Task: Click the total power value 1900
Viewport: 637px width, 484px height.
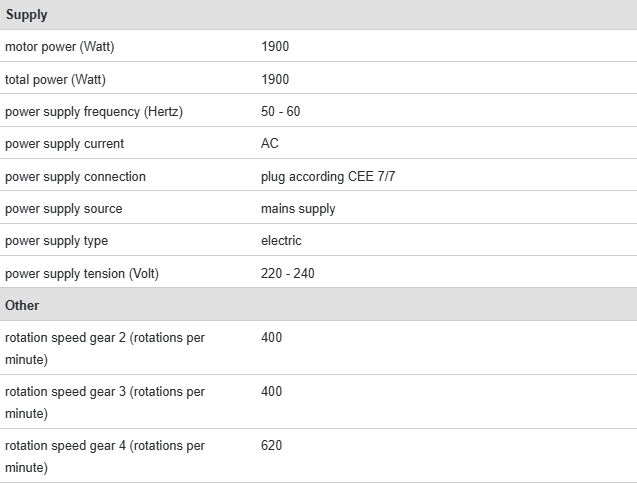Action: pyautogui.click(x=275, y=79)
